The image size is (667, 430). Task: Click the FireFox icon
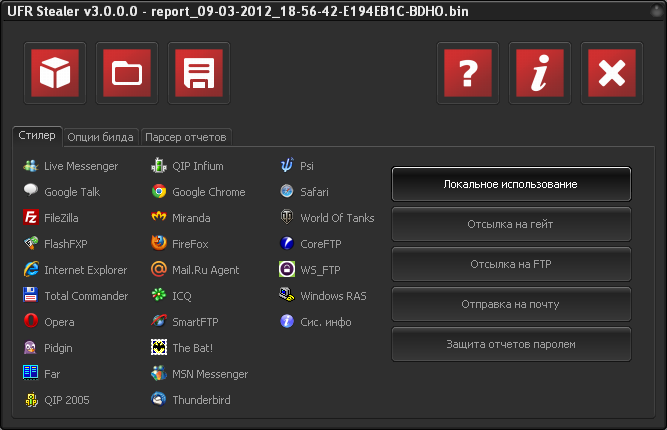click(x=159, y=243)
